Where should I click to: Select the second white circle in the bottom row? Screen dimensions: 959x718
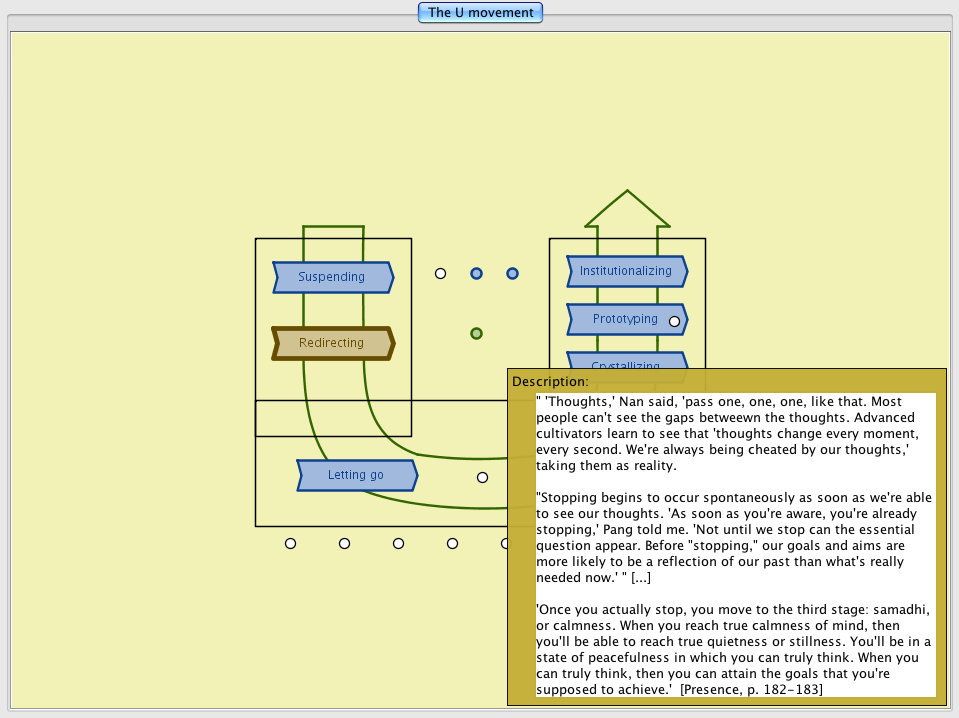click(344, 543)
